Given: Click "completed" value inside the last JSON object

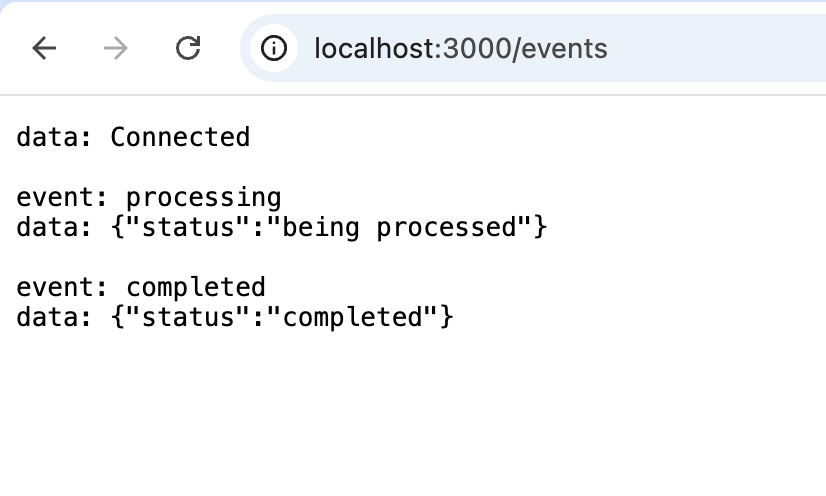Looking at the screenshot, I should click(x=352, y=318).
